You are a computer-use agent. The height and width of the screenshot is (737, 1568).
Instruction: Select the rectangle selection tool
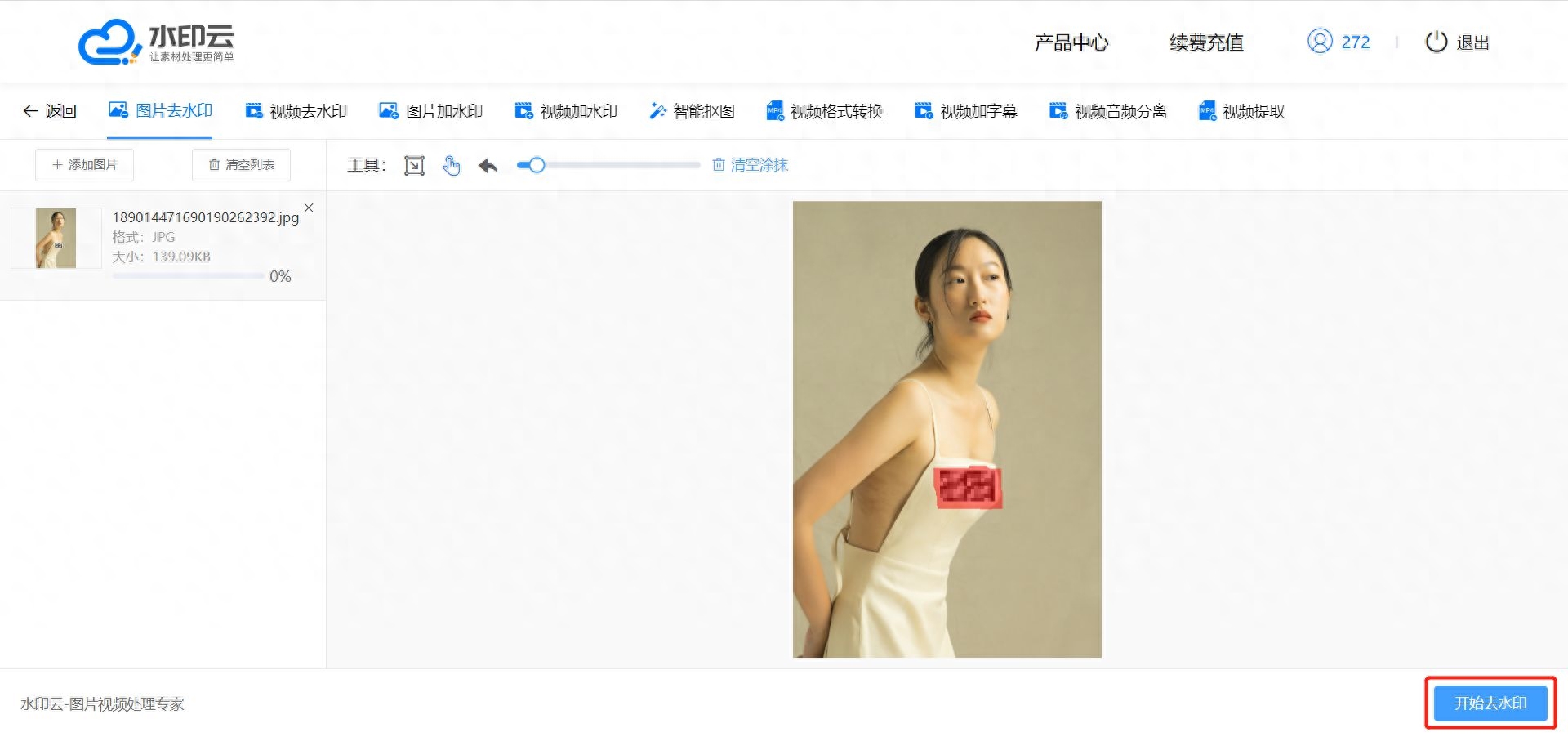414,166
